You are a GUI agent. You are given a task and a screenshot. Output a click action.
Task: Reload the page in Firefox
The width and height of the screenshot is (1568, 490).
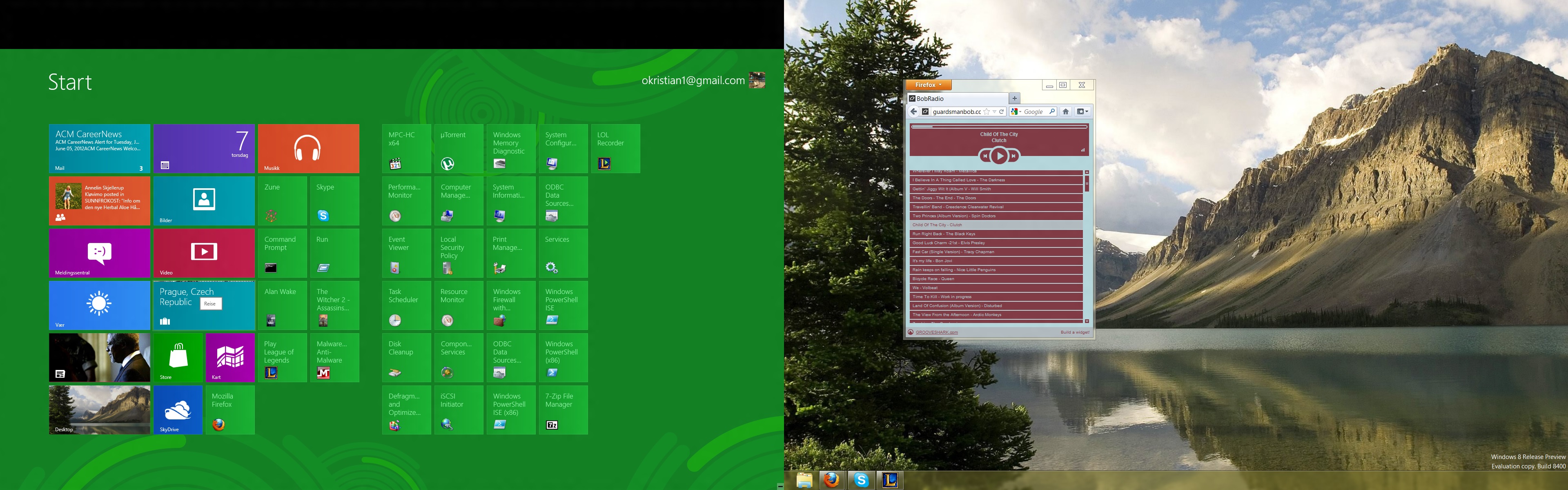click(x=1001, y=112)
